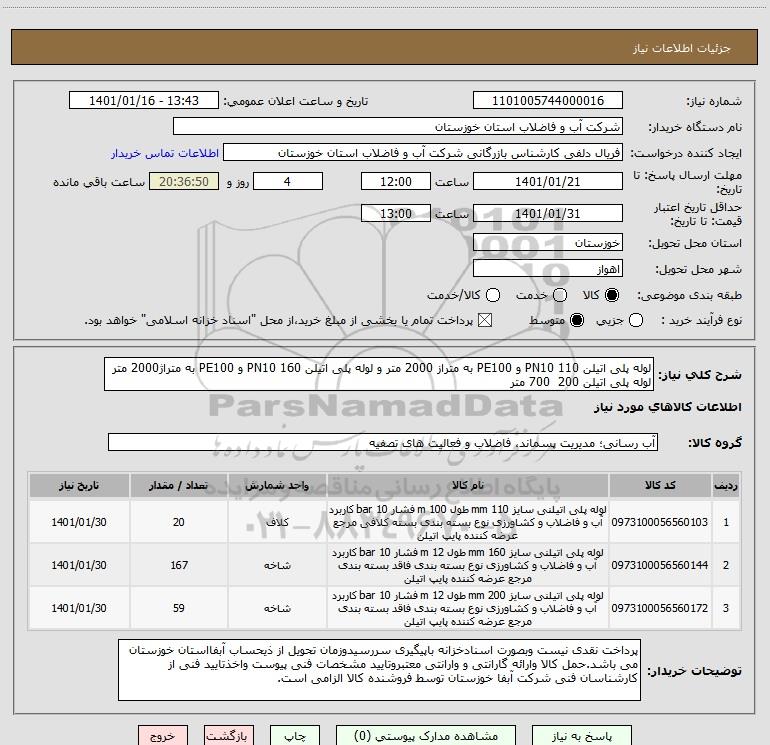770x745 pixels.
Task: Click the ردیف column header
Action: (x=726, y=486)
